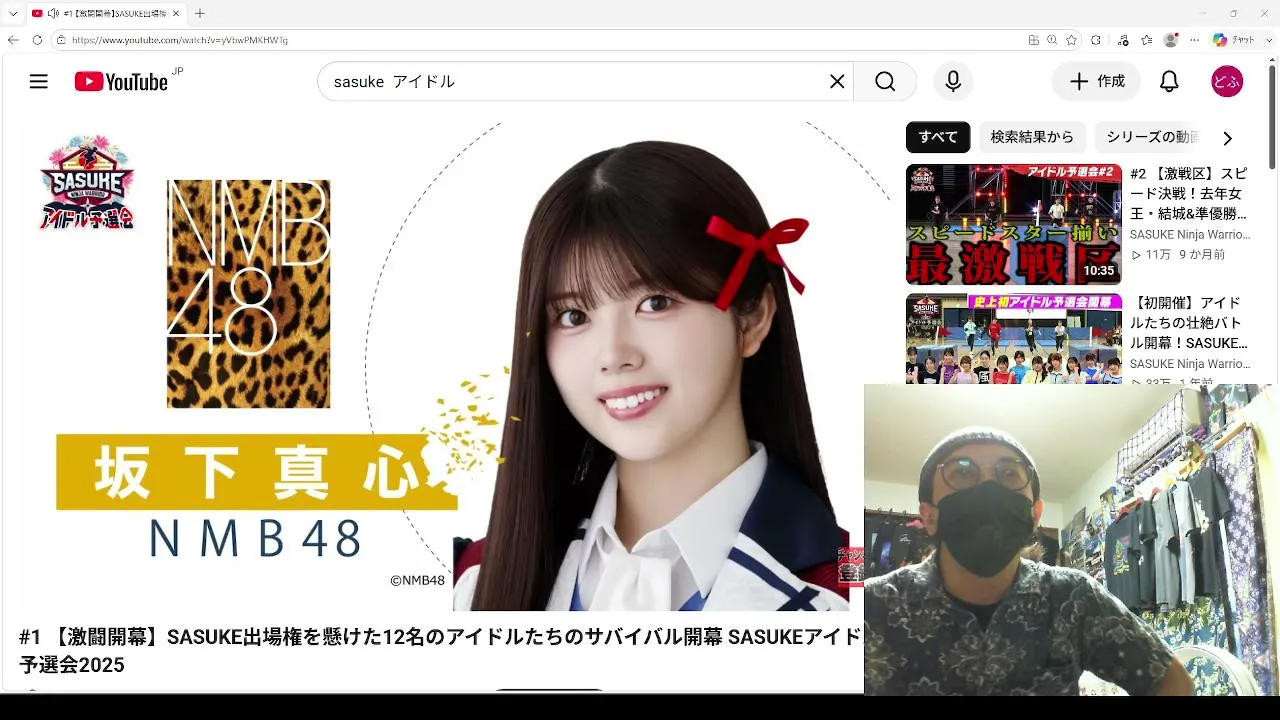Viewport: 1280px width, 720px height.
Task: Select the シリーズの動画 filter chip
Action: tap(1151, 137)
